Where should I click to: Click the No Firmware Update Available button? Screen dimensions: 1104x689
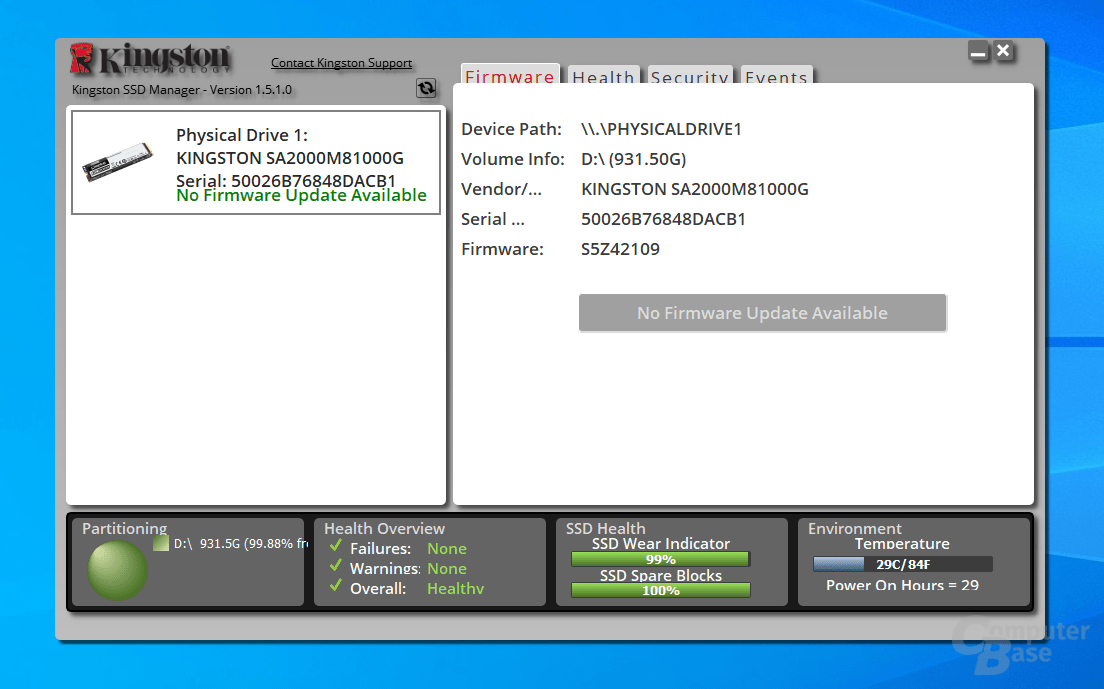click(x=763, y=312)
